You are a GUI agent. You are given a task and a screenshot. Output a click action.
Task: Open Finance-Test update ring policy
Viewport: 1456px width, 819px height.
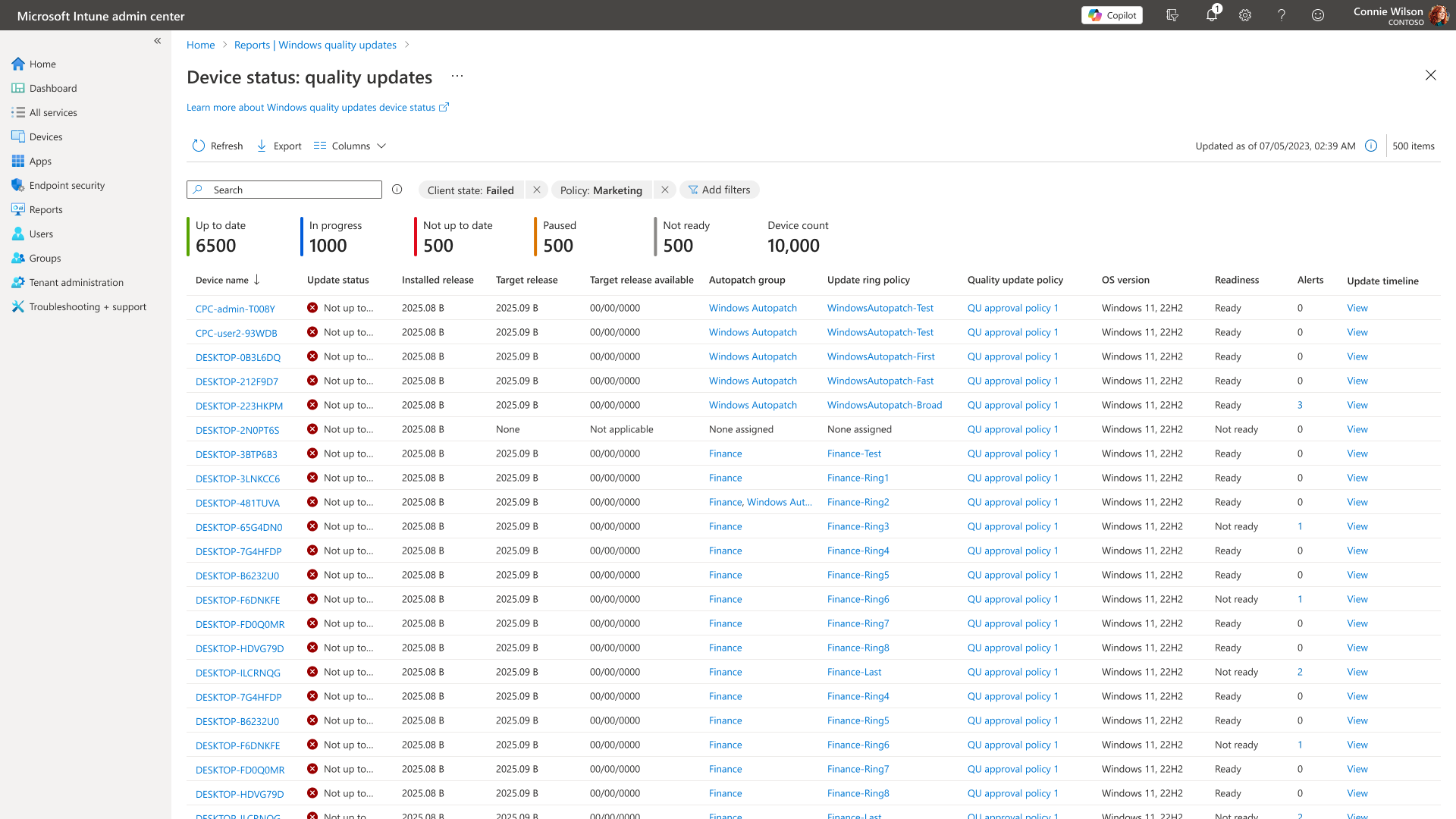coord(854,453)
